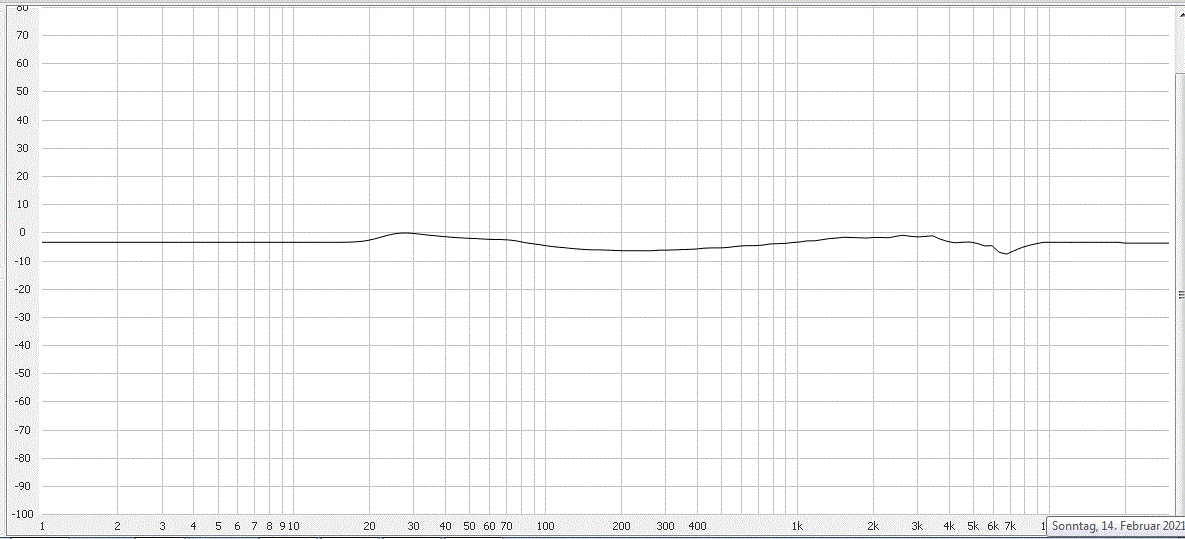Select the 100 label on the frequency axis
Screen dimensions: 1185x539
tap(545, 526)
